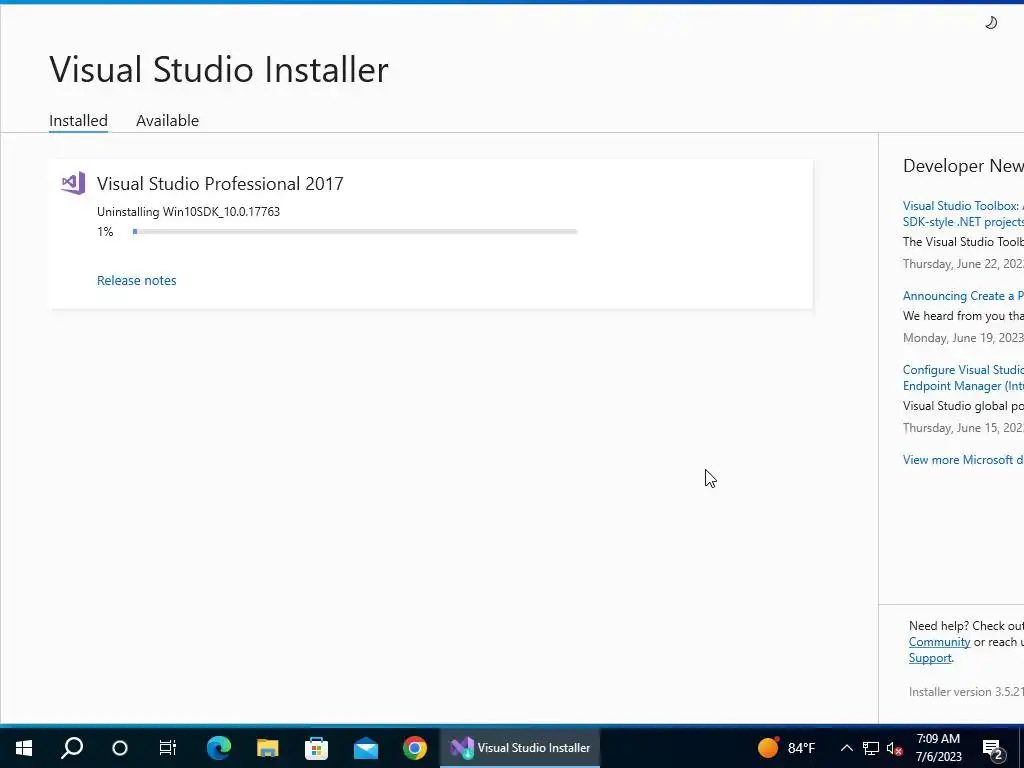Open Microsoft Store from taskbar

click(x=317, y=748)
